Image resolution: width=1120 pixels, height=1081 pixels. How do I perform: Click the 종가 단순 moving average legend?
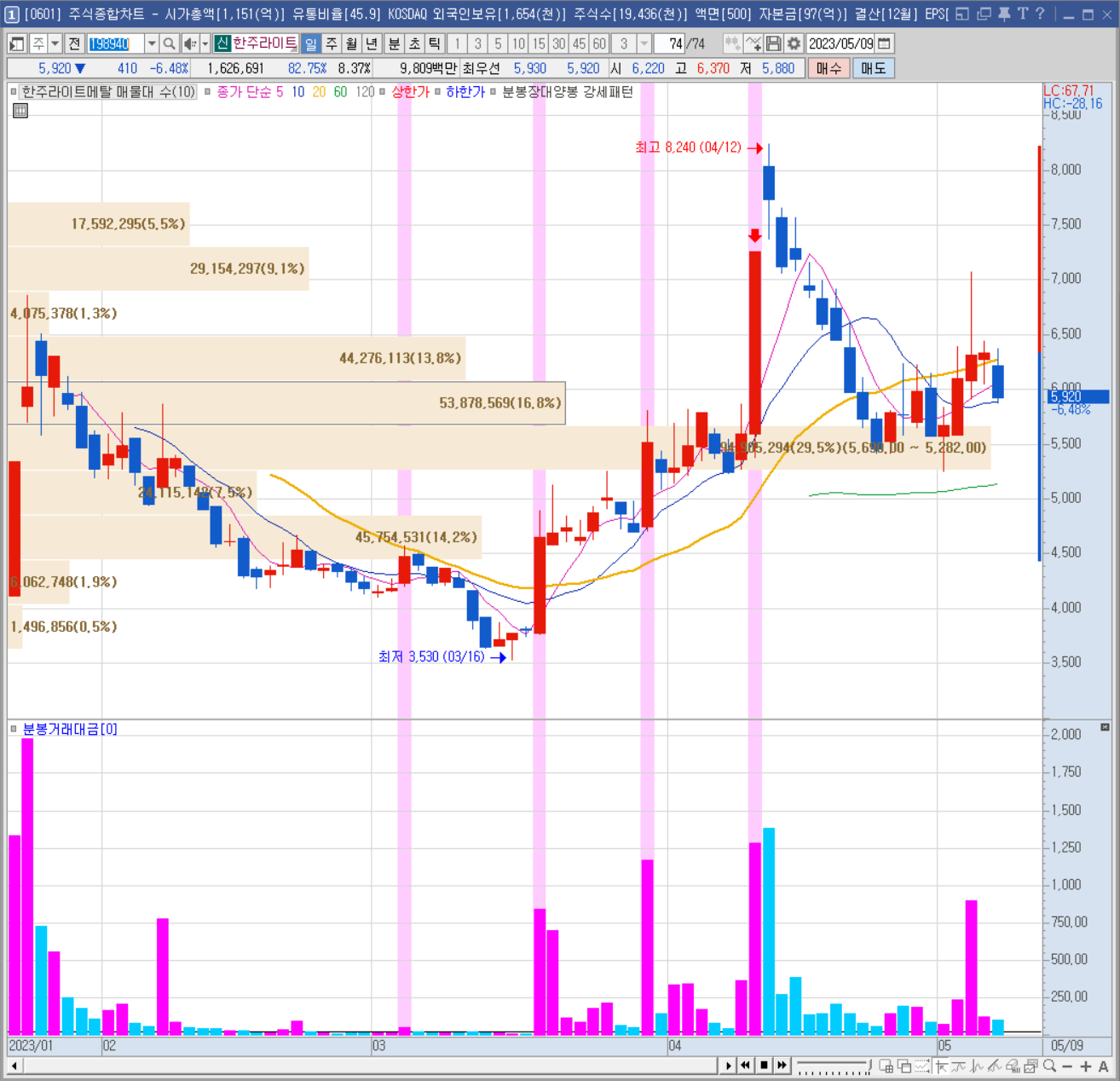tap(244, 92)
